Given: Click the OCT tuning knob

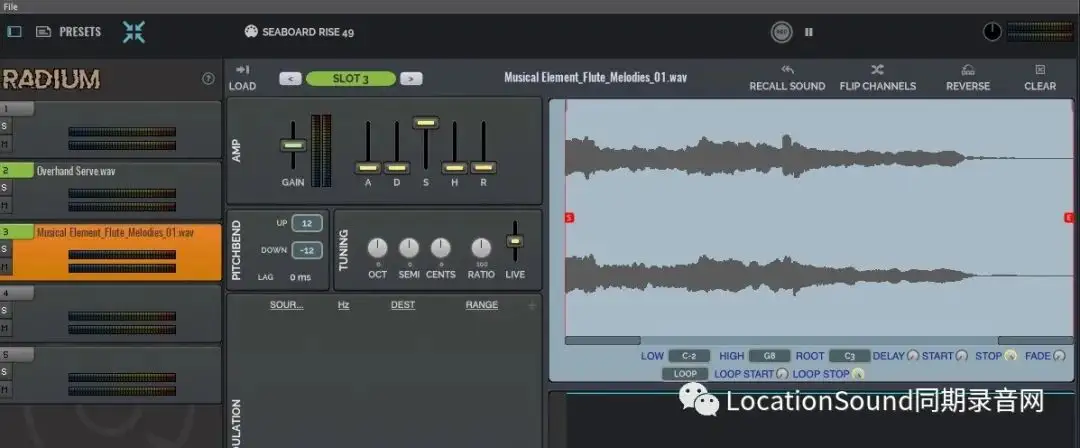Looking at the screenshot, I should point(377,248).
